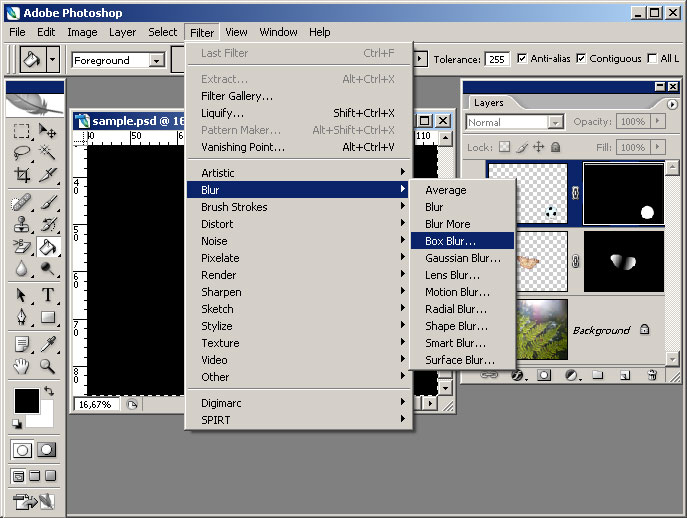This screenshot has height=518, width=687.
Task: Toggle the Anti-alias checkbox
Action: point(522,58)
